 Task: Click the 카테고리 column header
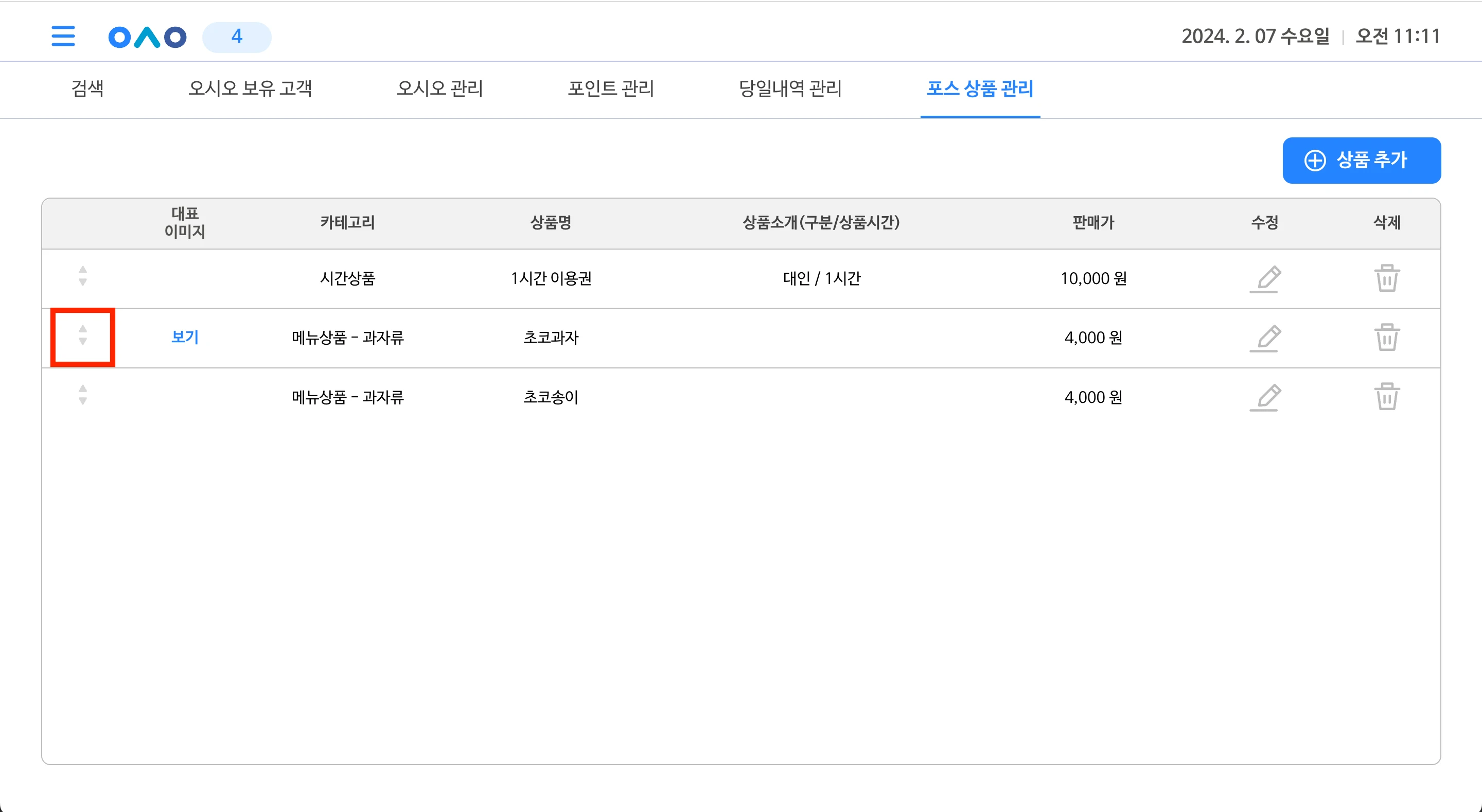(x=347, y=223)
